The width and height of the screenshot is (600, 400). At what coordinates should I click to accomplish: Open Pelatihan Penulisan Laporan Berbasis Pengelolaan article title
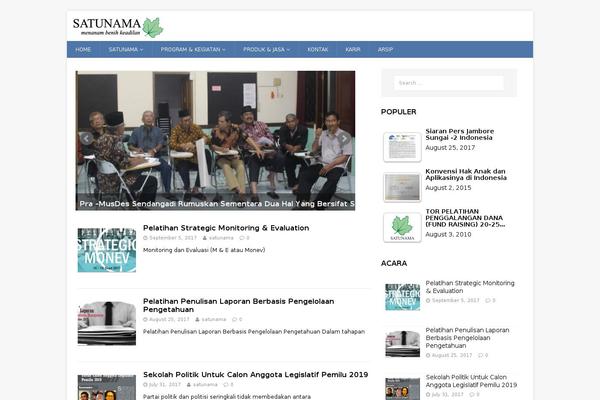coord(238,305)
